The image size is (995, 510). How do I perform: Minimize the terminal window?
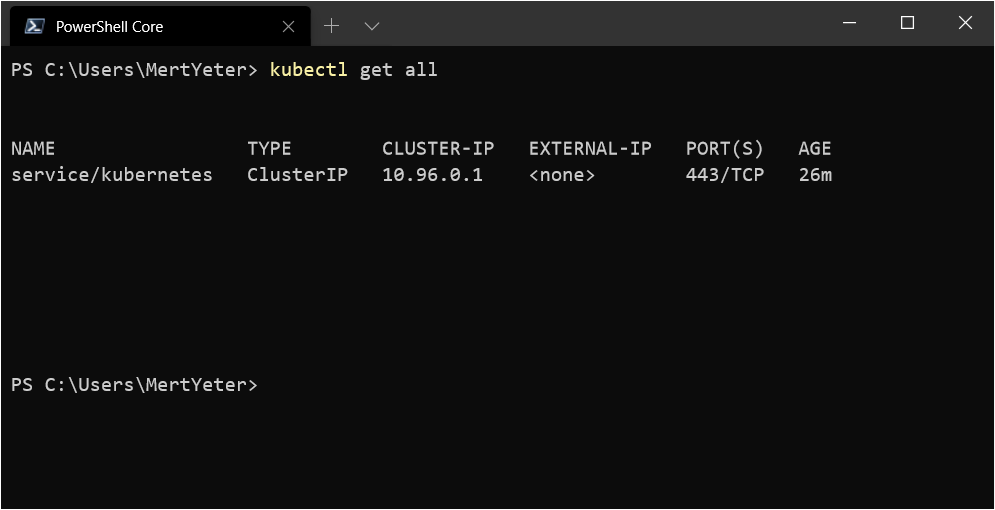coord(849,23)
